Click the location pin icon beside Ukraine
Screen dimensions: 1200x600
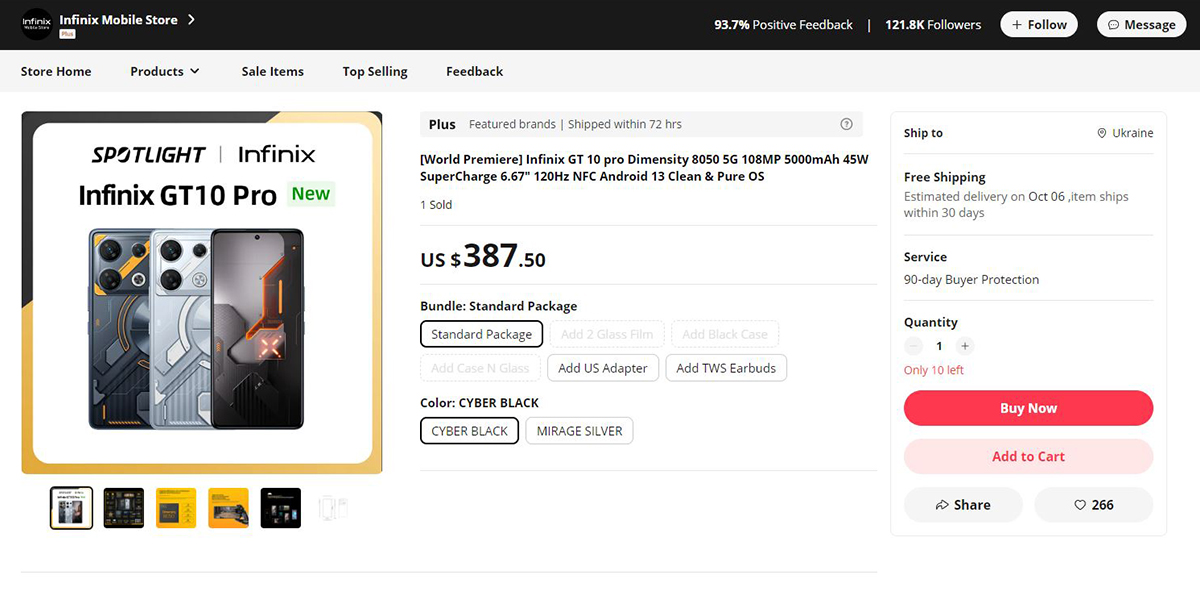[1102, 133]
